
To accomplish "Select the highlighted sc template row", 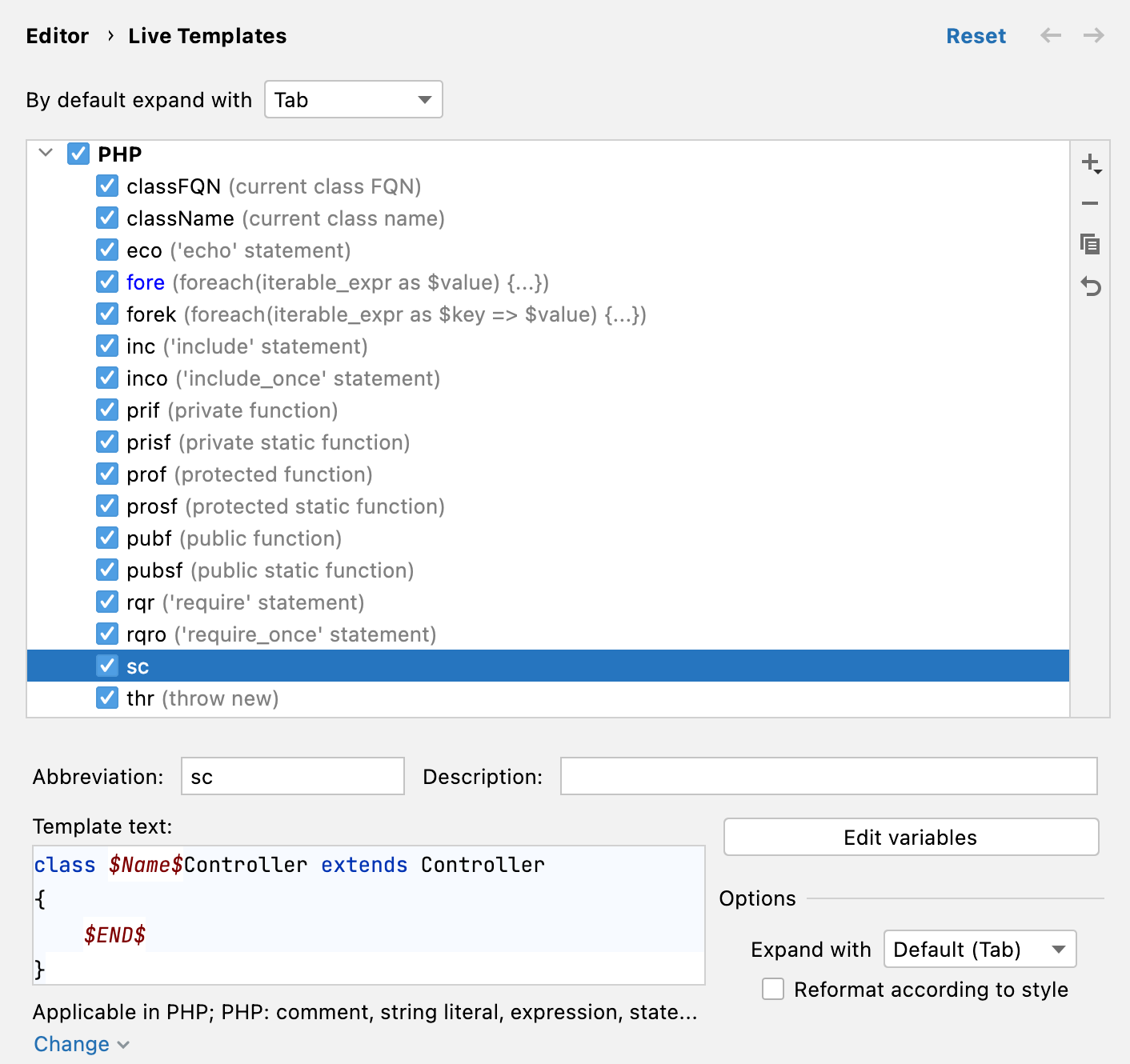I will coord(548,666).
